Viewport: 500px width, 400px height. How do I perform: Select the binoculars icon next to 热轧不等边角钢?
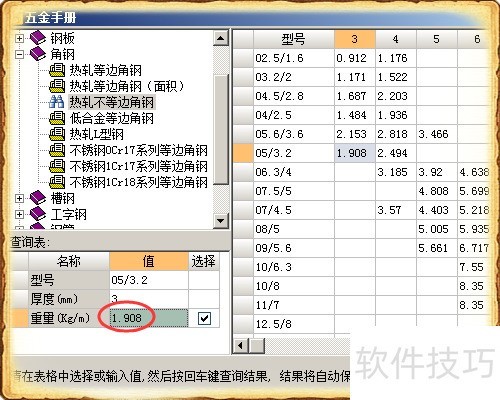point(57,101)
